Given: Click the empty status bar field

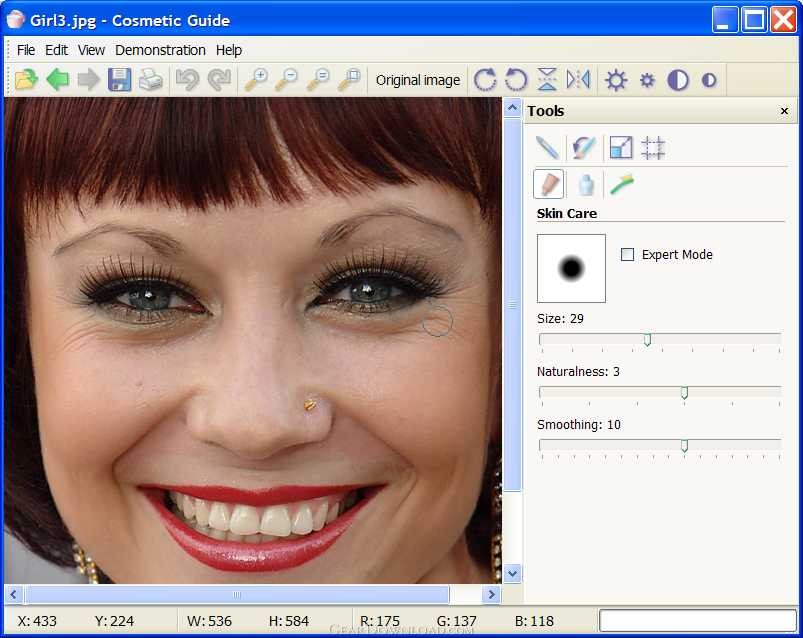Looking at the screenshot, I should (x=698, y=621).
